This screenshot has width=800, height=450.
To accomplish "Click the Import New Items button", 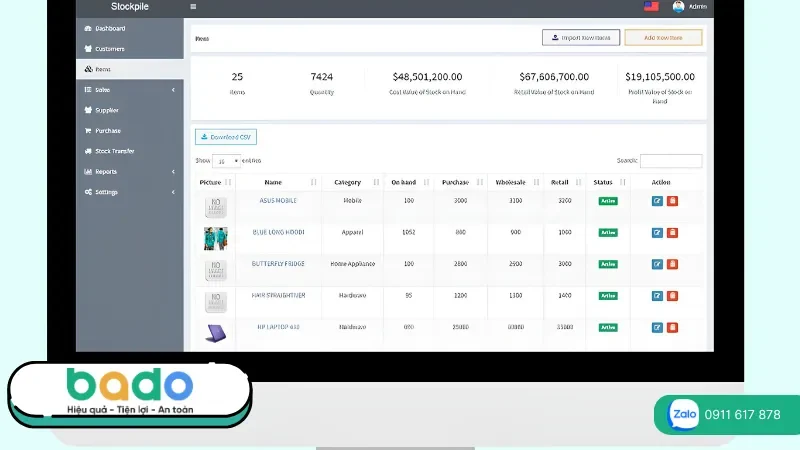I will pyautogui.click(x=581, y=37).
